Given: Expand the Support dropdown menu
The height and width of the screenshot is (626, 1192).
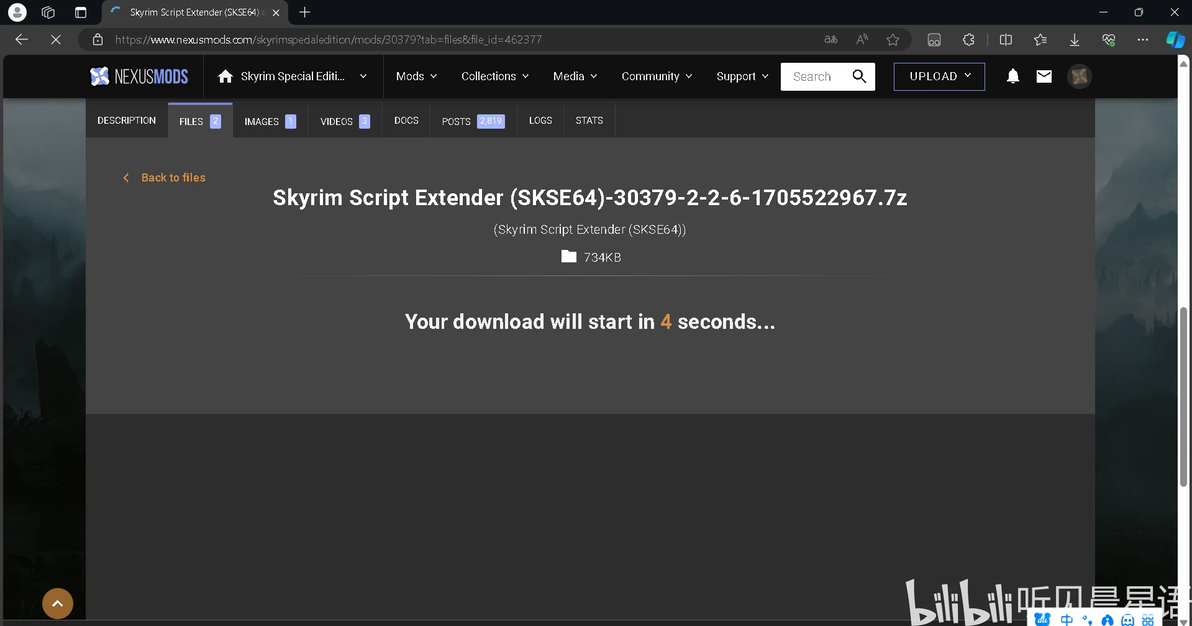Looking at the screenshot, I should click(x=742, y=76).
